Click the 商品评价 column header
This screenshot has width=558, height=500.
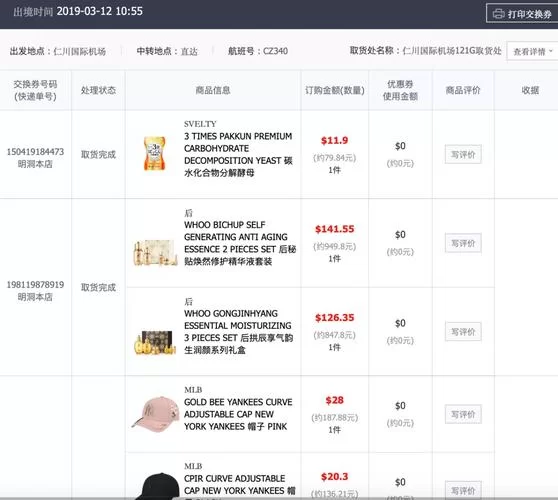463,90
